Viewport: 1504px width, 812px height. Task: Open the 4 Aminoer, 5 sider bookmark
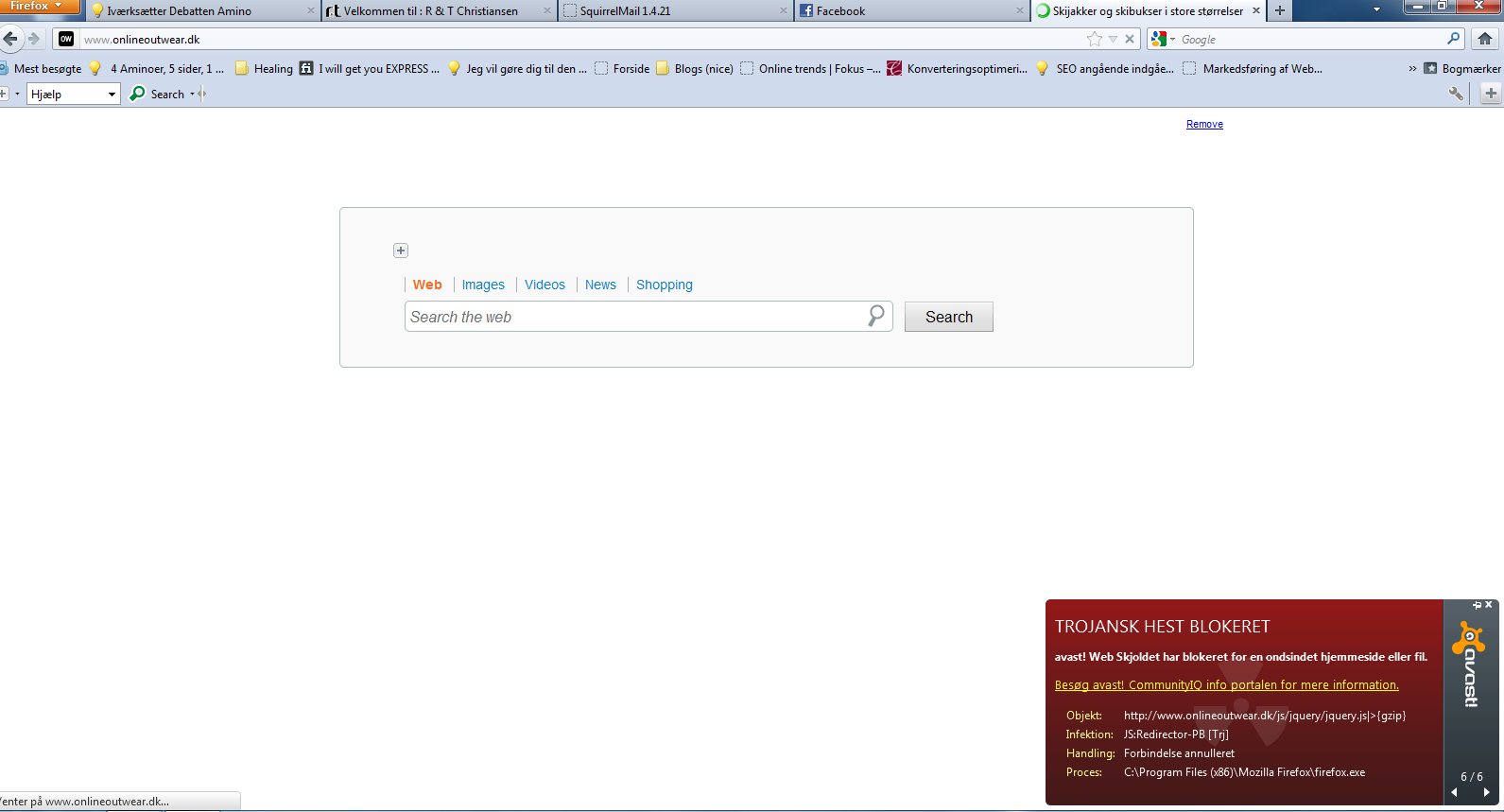157,68
